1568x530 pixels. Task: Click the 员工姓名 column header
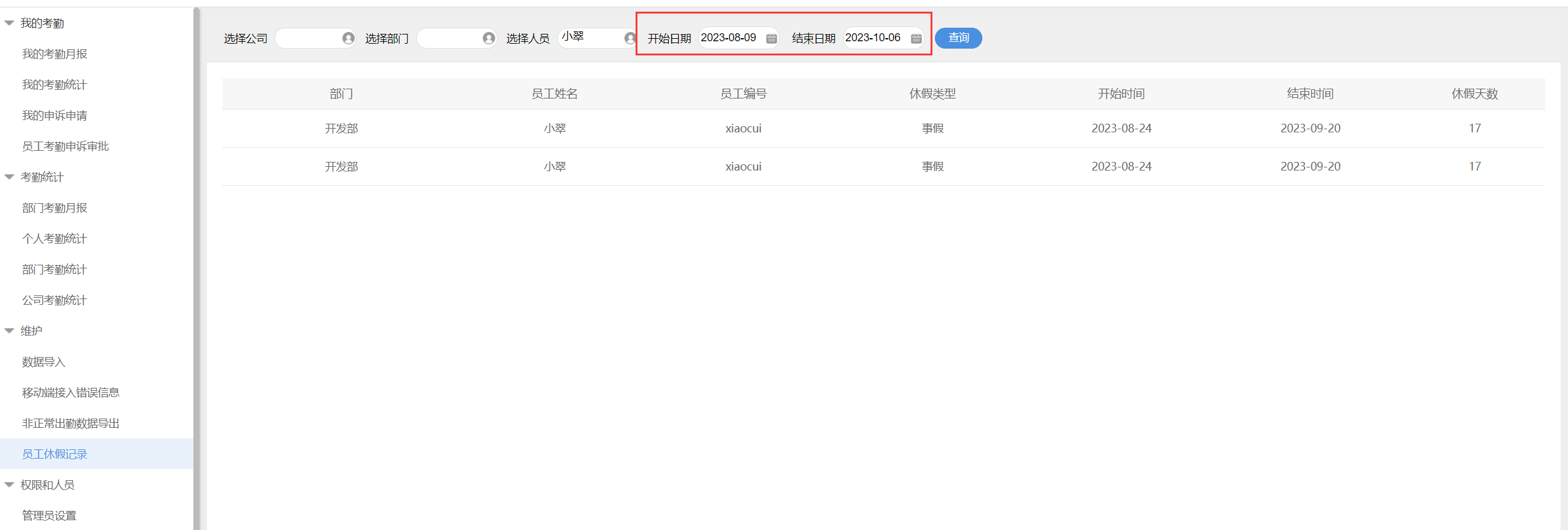tap(554, 94)
